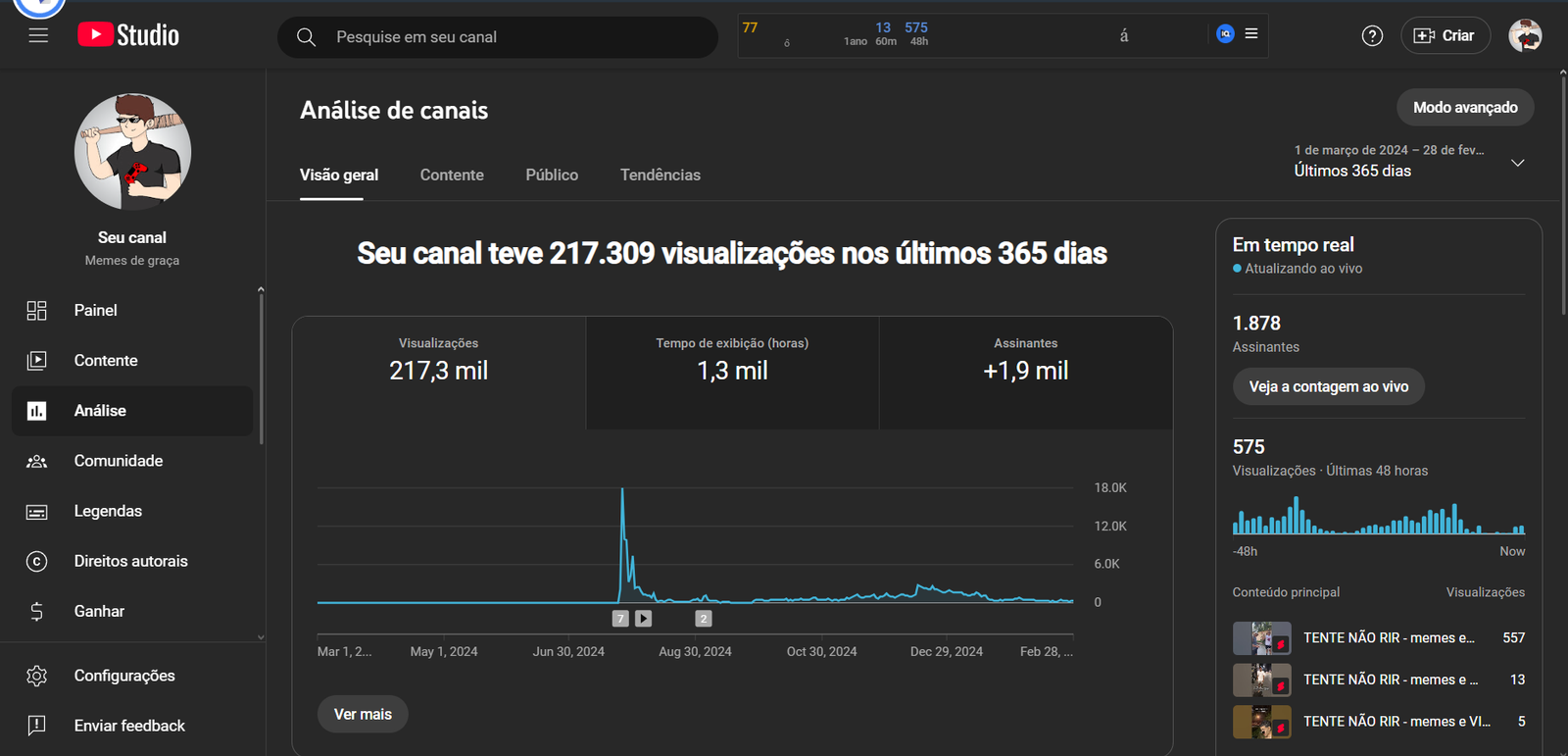Switch to the Contente analytics tab
This screenshot has width=1568, height=756.
click(x=452, y=176)
